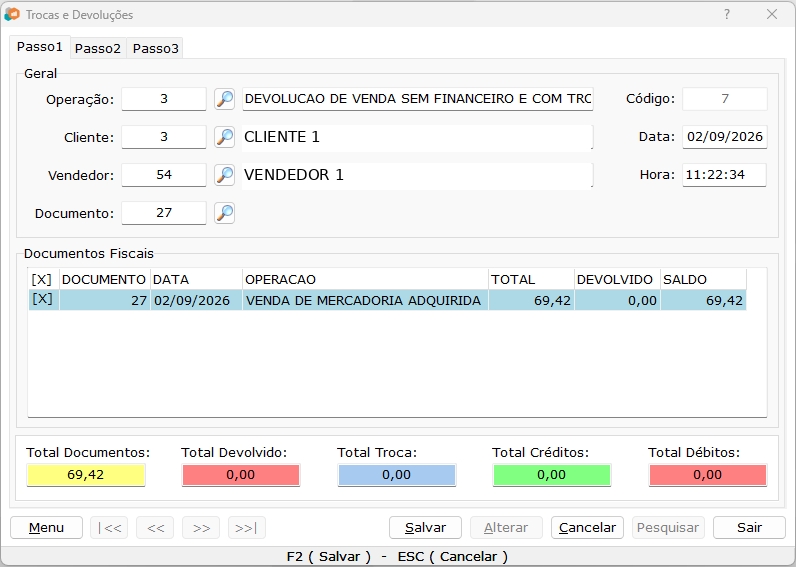796x567 pixels.
Task: Go to first record with |<<
Action: pyautogui.click(x=109, y=528)
